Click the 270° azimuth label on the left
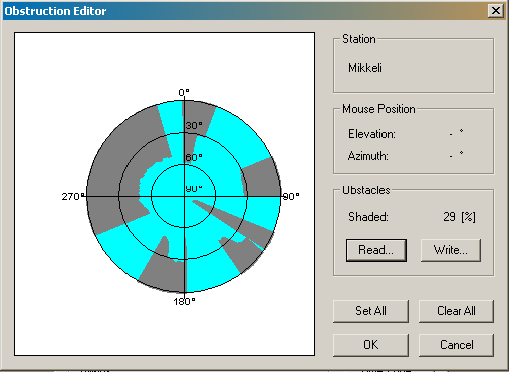The height and width of the screenshot is (372, 509). [x=72, y=196]
